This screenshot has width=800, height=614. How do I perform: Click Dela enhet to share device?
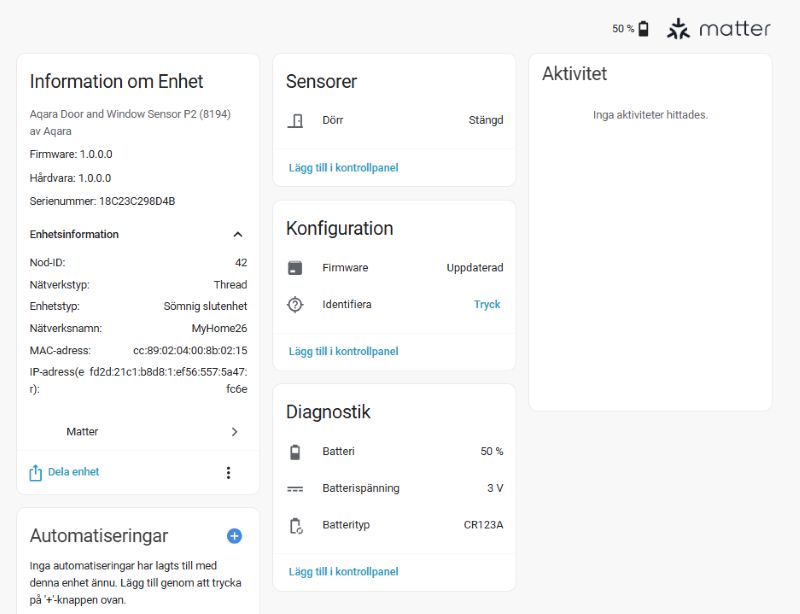pos(65,472)
